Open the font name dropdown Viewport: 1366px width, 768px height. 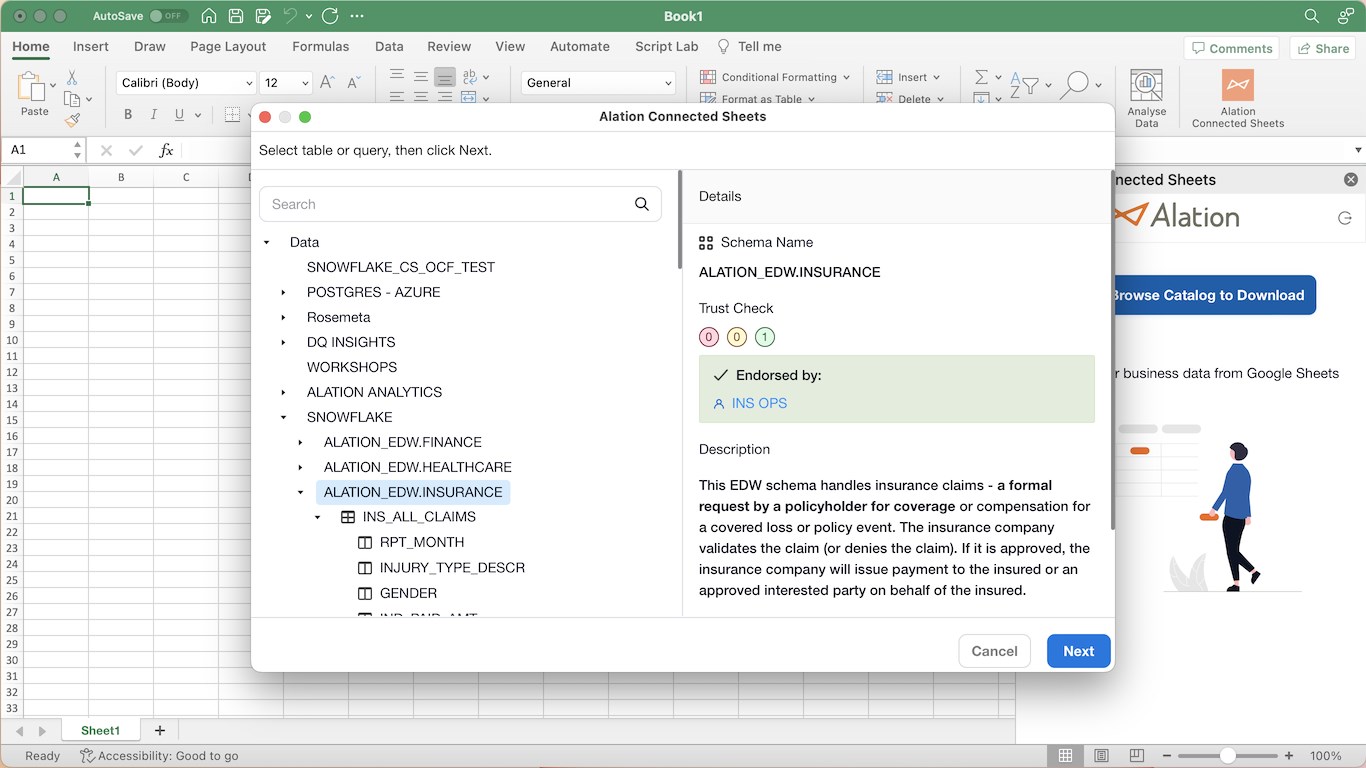pyautogui.click(x=249, y=83)
